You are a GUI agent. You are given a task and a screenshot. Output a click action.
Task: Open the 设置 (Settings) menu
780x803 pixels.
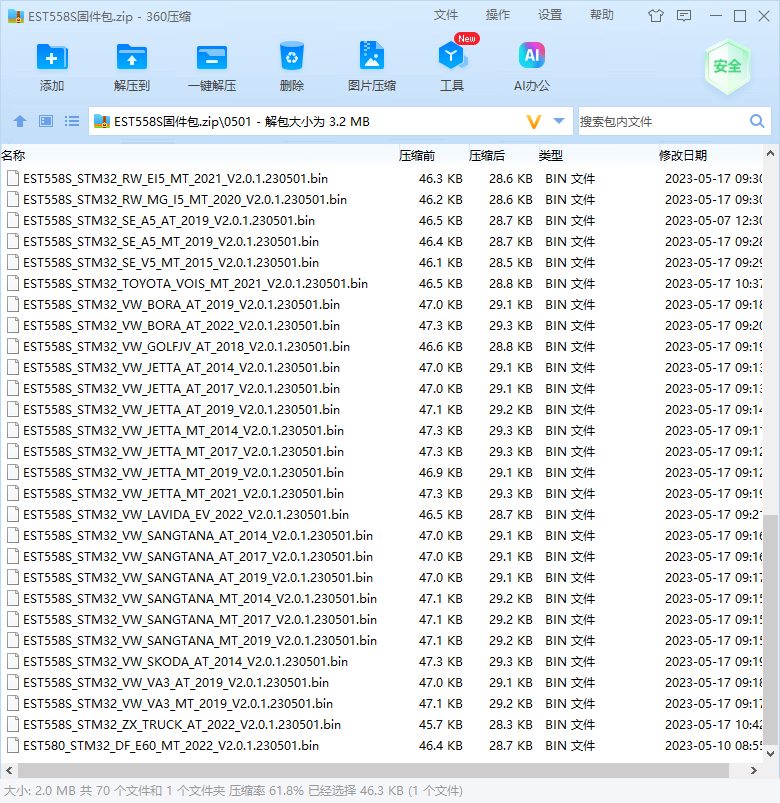(550, 15)
